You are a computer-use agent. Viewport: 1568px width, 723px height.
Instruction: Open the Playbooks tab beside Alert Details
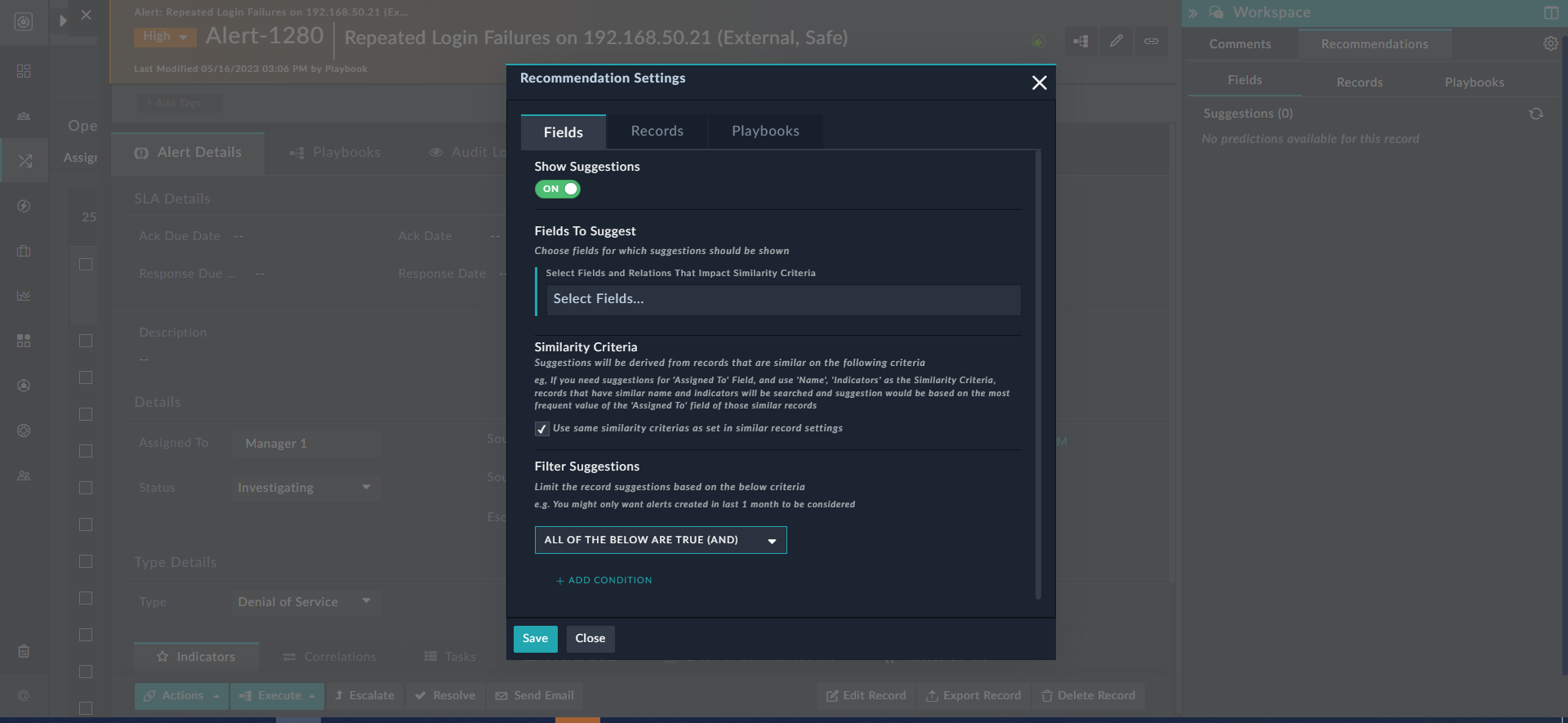click(335, 153)
